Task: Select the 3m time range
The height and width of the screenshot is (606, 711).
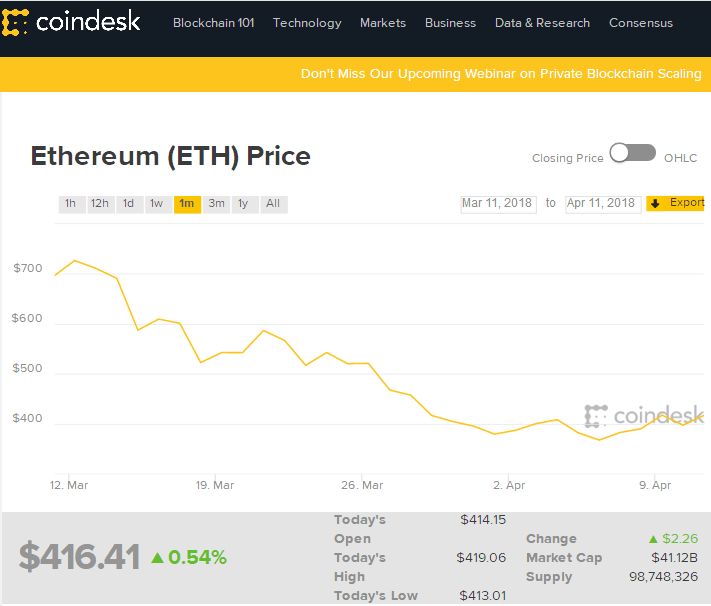Action: click(216, 204)
